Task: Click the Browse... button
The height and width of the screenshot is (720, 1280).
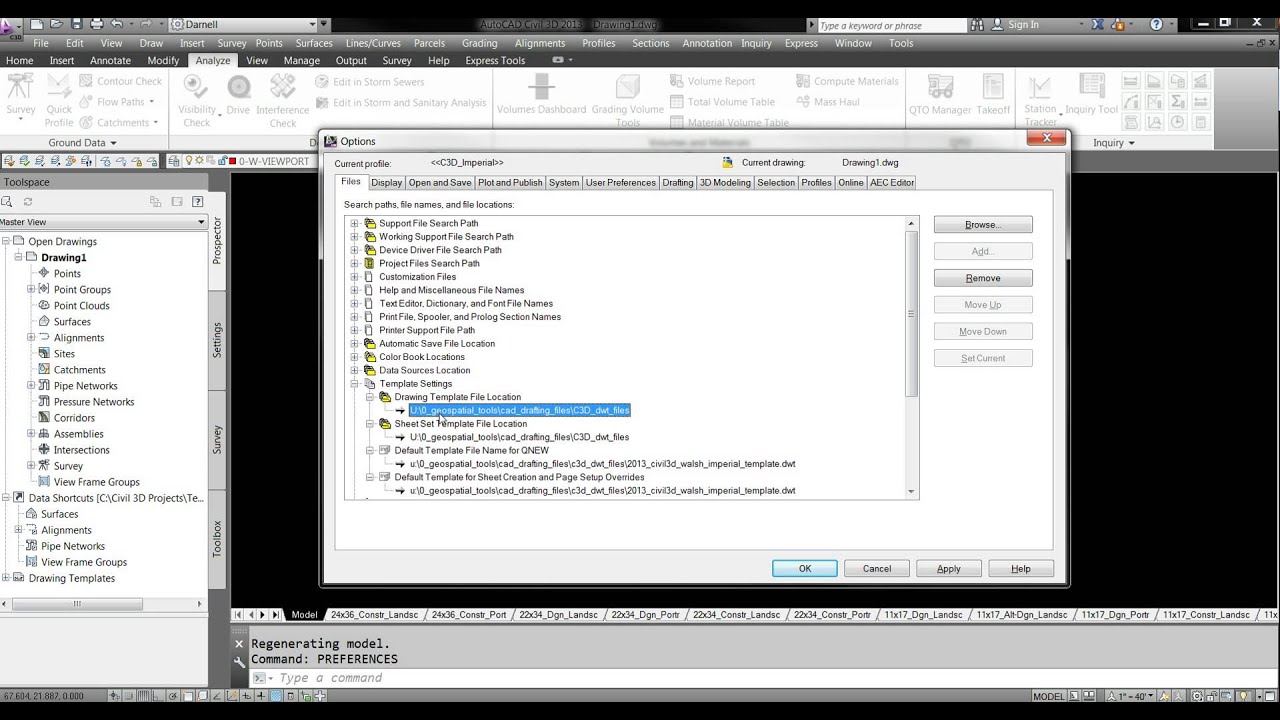Action: click(983, 225)
